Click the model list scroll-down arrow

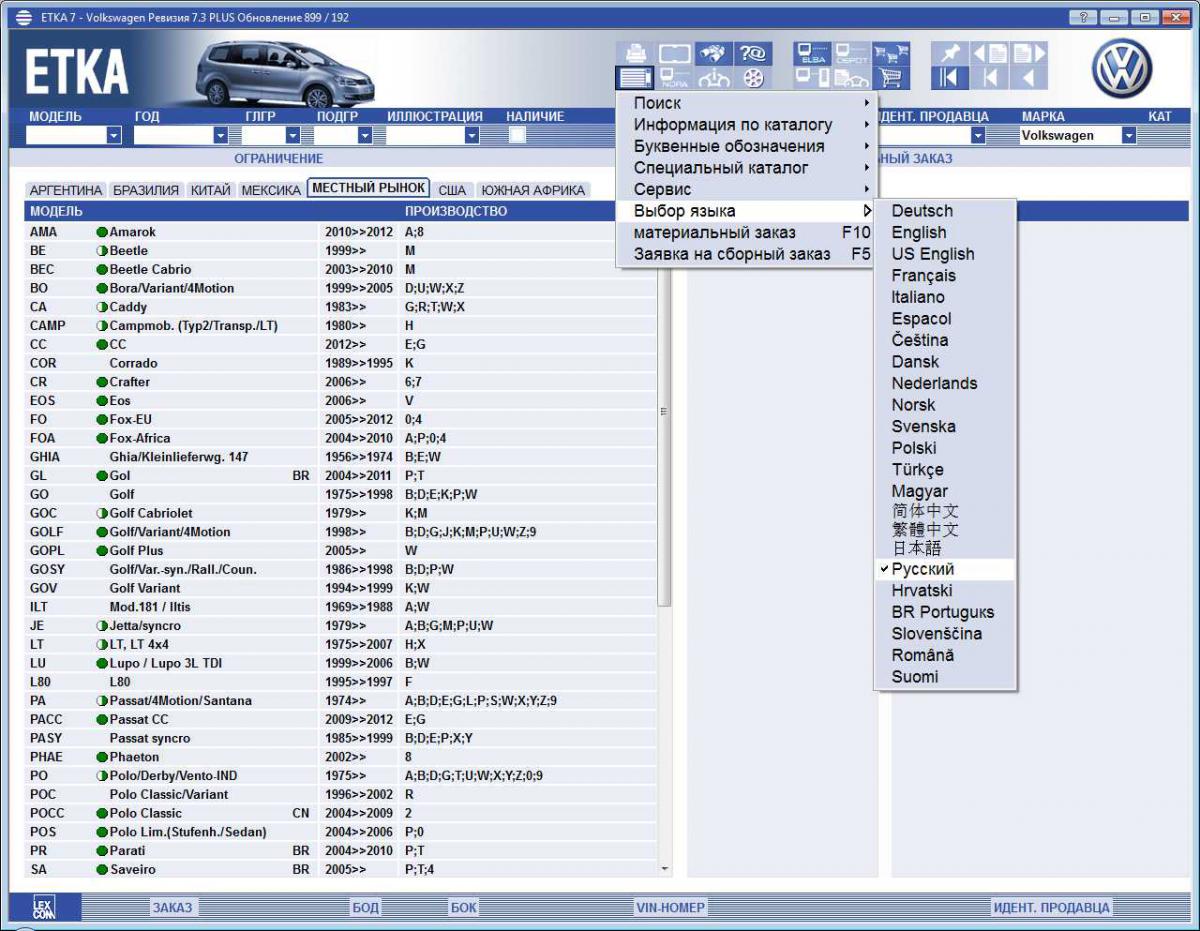coord(666,870)
